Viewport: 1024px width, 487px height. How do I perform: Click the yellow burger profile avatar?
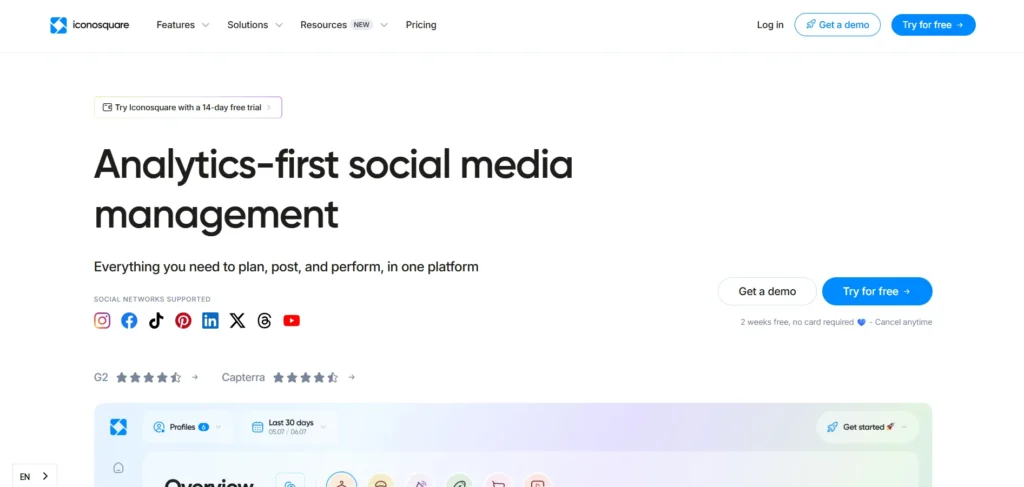coord(380,481)
